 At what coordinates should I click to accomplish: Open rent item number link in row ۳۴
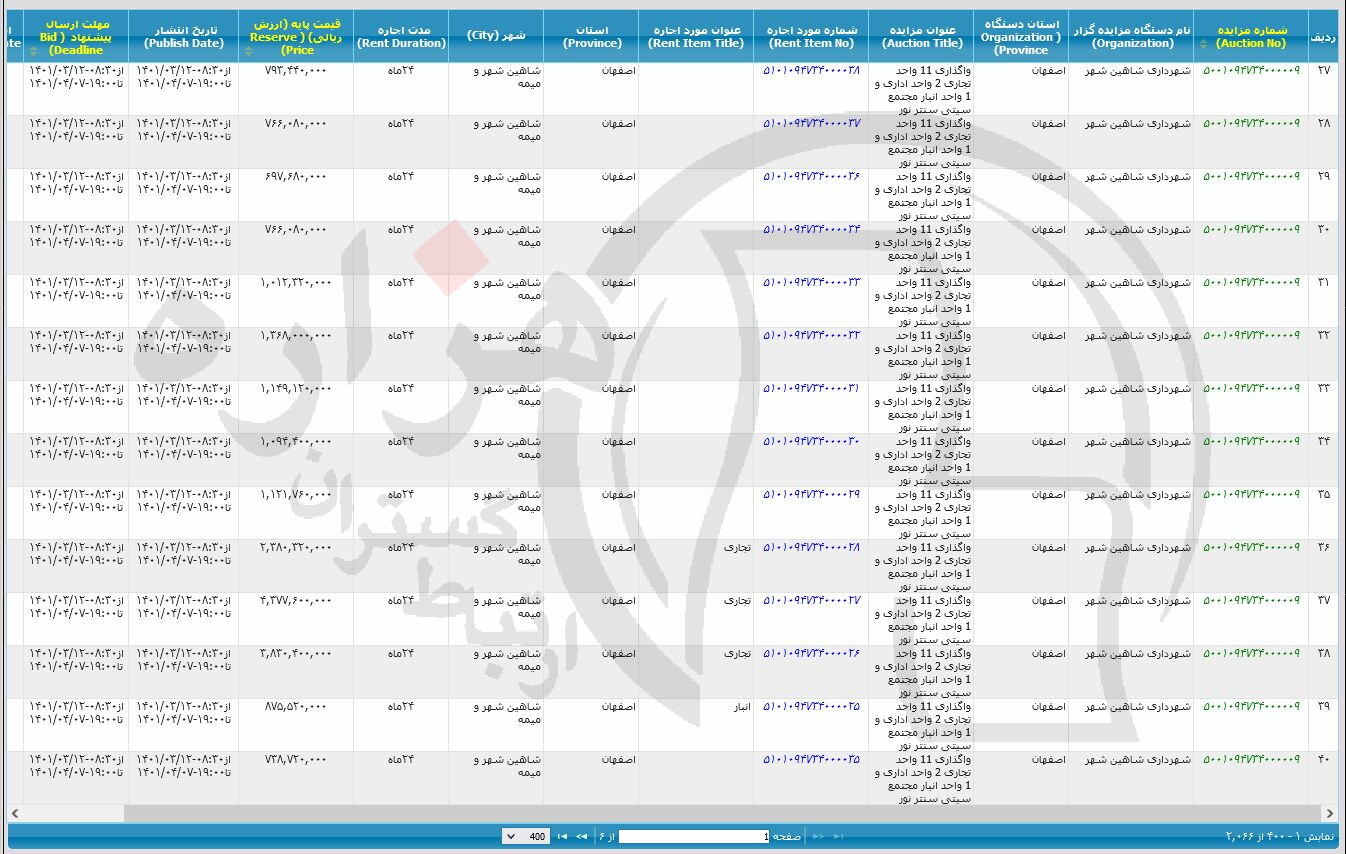click(x=811, y=441)
